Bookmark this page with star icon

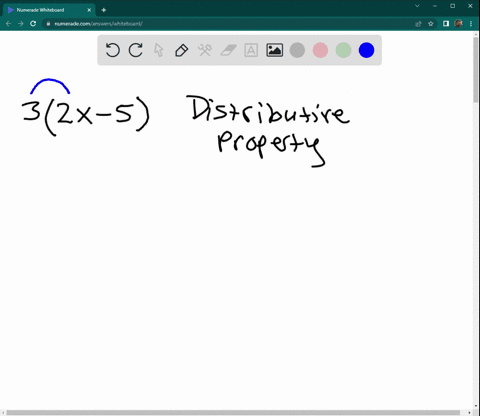click(x=431, y=24)
